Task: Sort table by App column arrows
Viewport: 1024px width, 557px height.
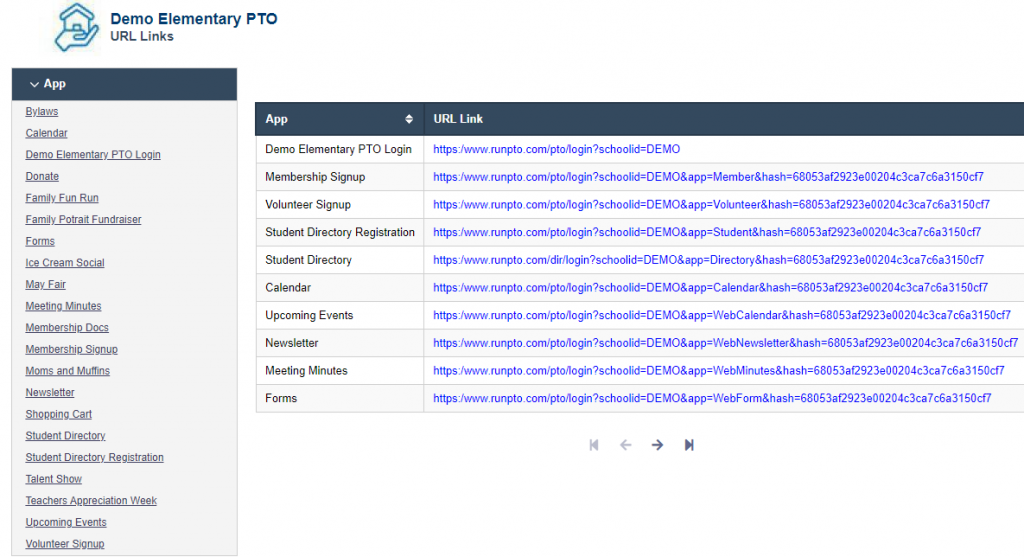Action: point(409,119)
